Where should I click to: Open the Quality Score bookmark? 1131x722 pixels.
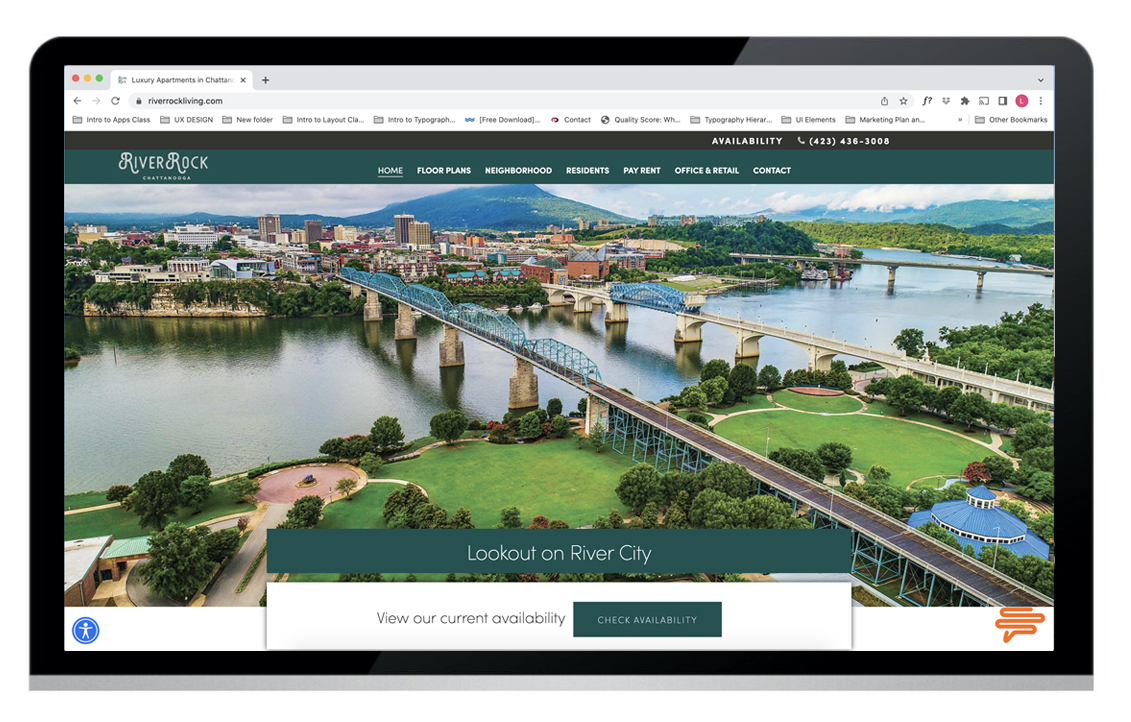[x=641, y=120]
